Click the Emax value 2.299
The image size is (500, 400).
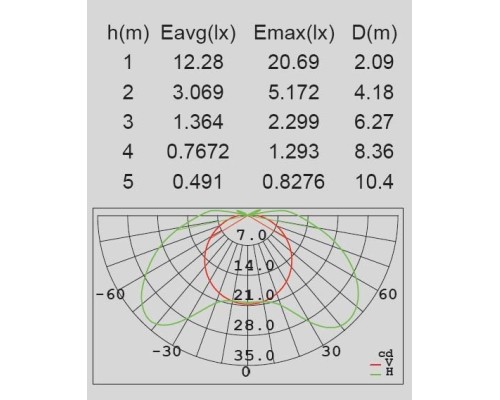294,122
